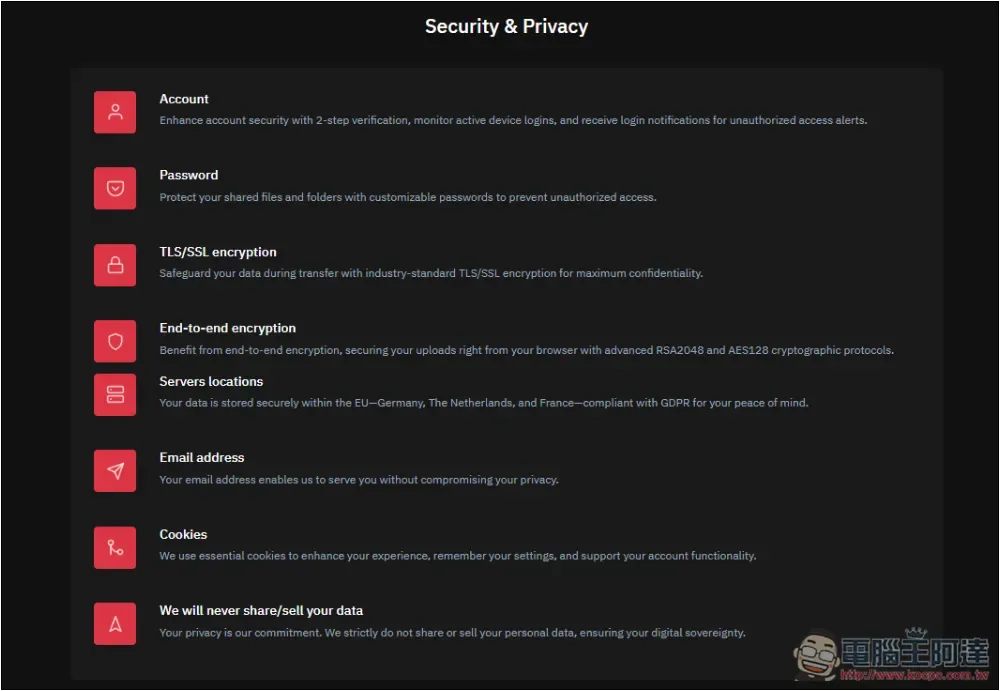Click the Email address paper-plane icon

click(115, 471)
